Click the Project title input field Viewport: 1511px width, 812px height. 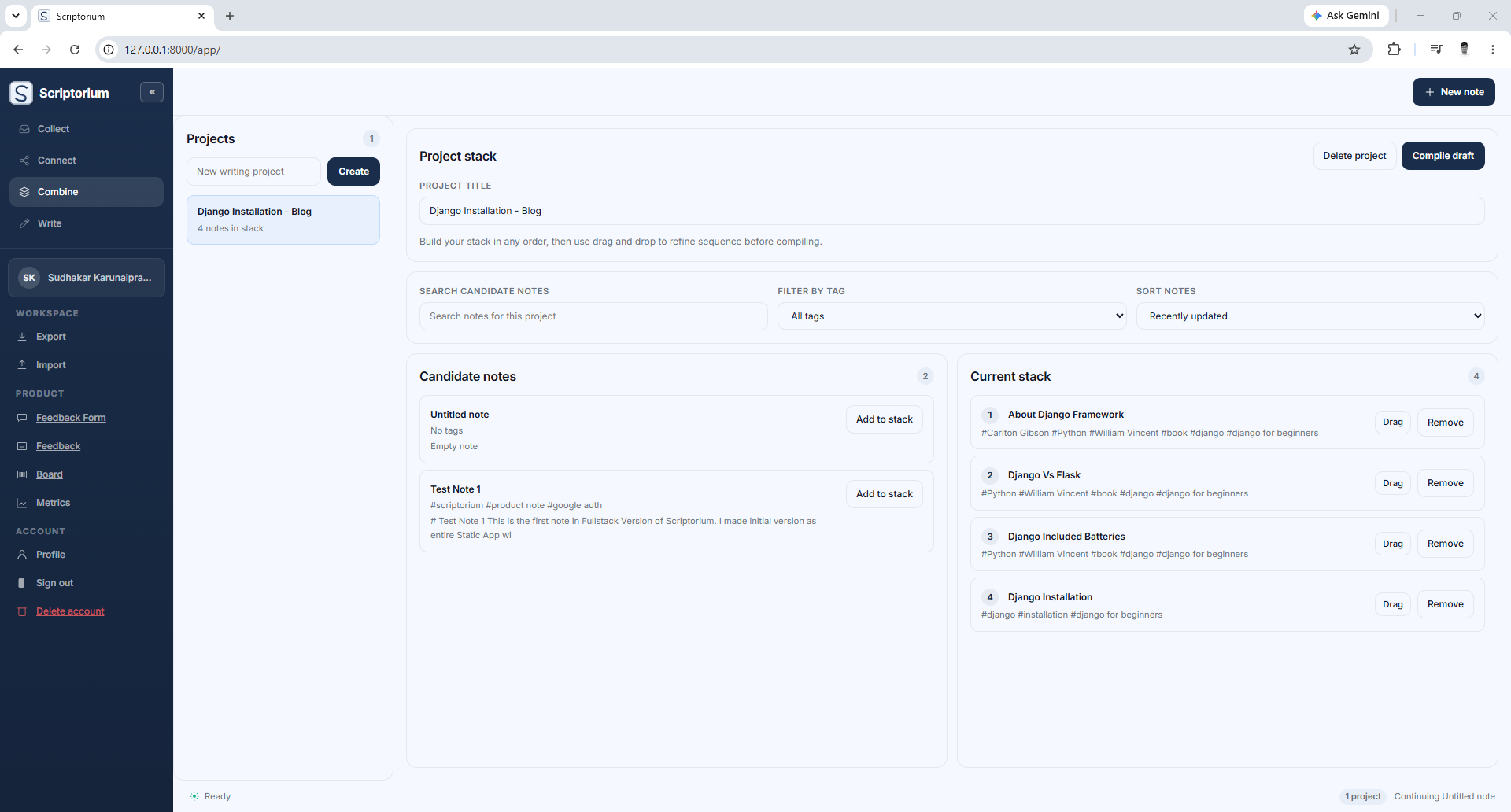pos(951,211)
